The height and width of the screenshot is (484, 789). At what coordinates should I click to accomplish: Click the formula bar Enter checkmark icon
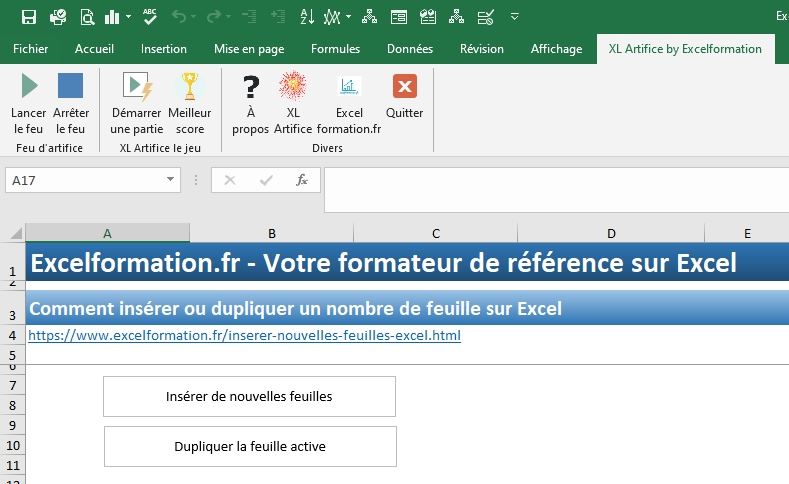pyautogui.click(x=266, y=180)
